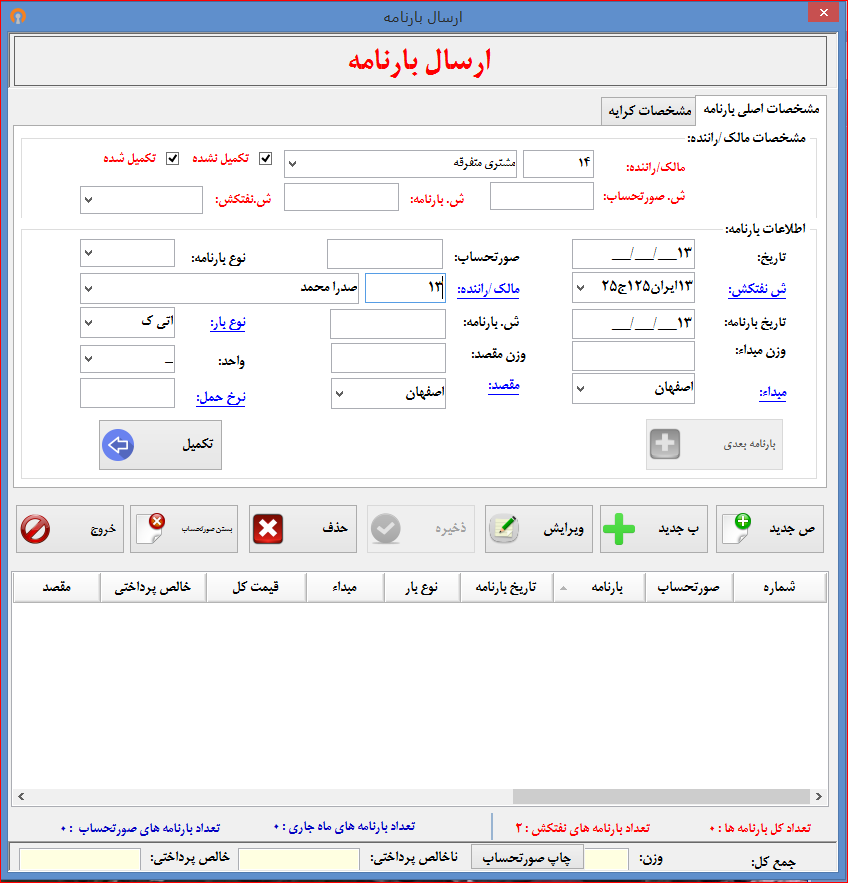The image size is (848, 883).
Task: Click the new document icon on ص جدید
Action: point(737,528)
